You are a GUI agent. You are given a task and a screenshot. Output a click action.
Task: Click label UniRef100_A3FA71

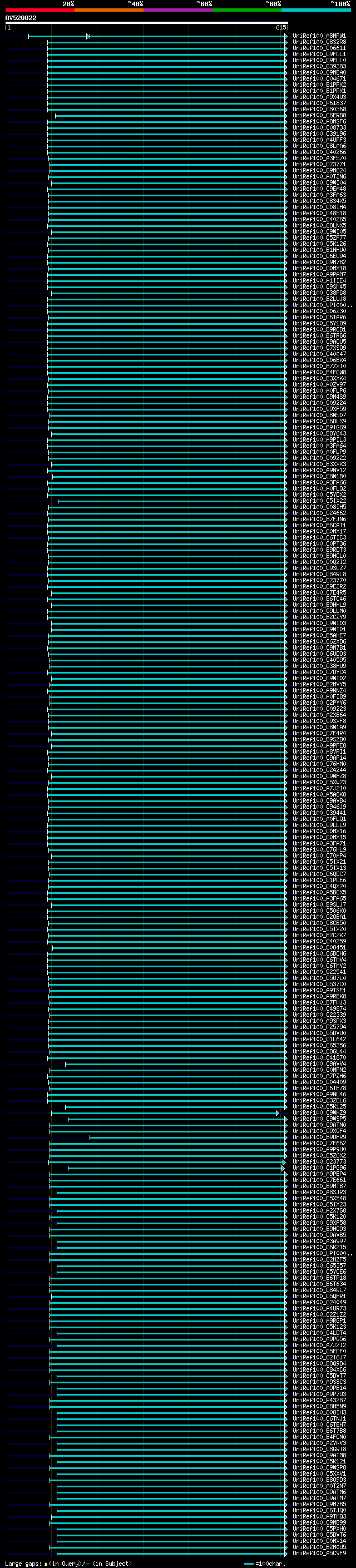(x=319, y=844)
